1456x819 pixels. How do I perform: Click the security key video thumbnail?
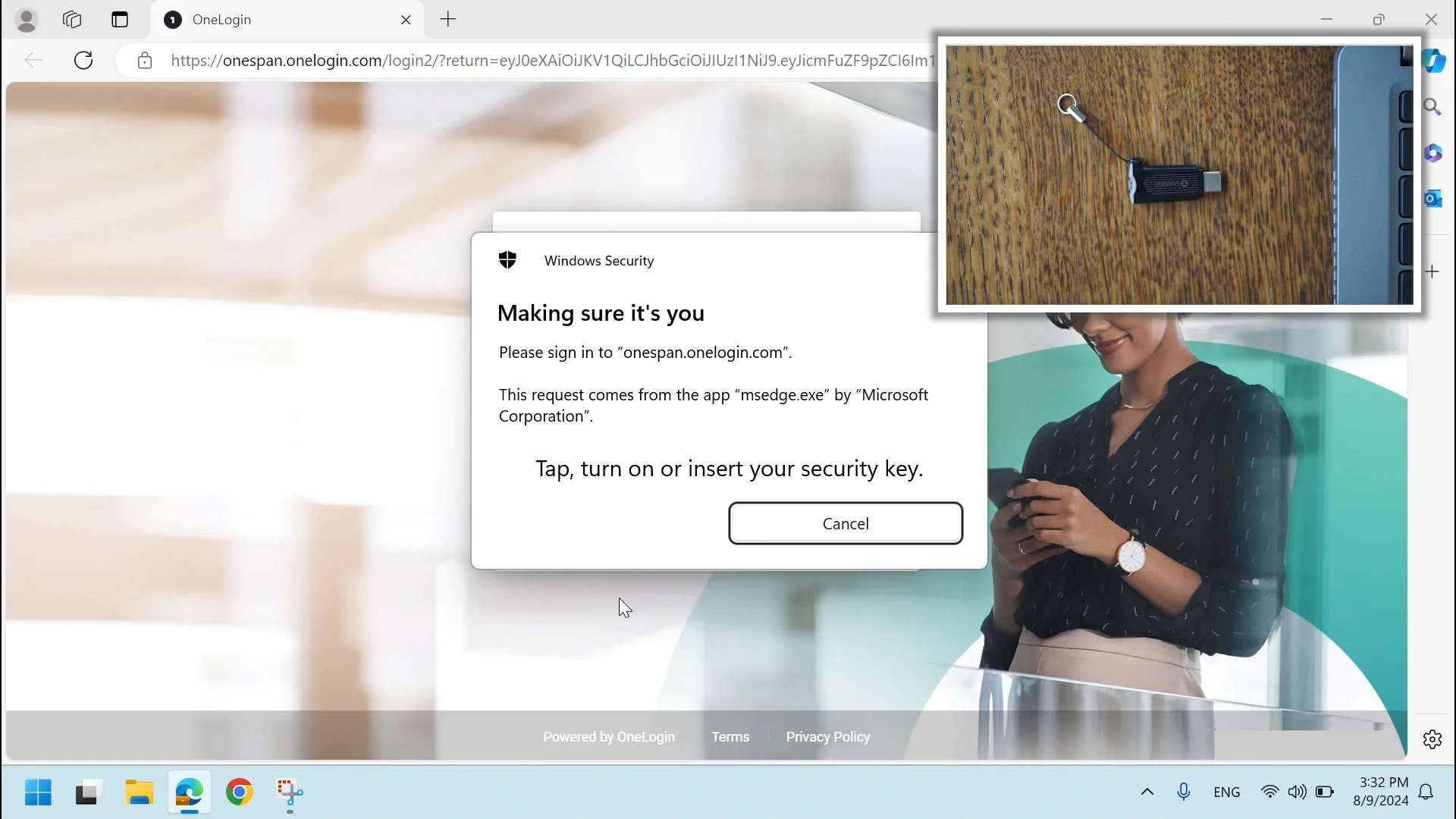click(x=1179, y=174)
